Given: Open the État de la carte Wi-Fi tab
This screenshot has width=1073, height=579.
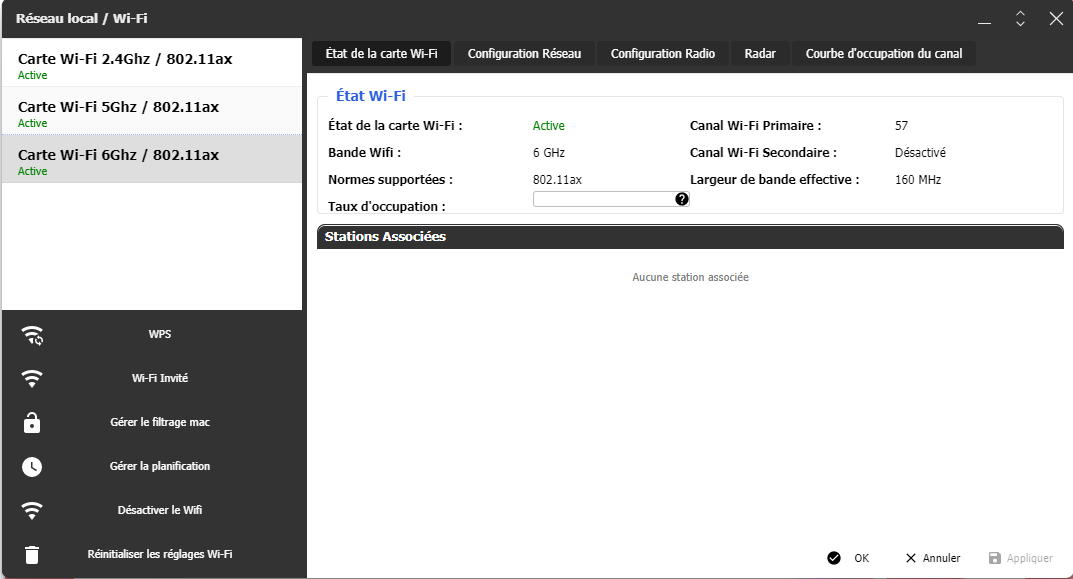Looking at the screenshot, I should 381,53.
